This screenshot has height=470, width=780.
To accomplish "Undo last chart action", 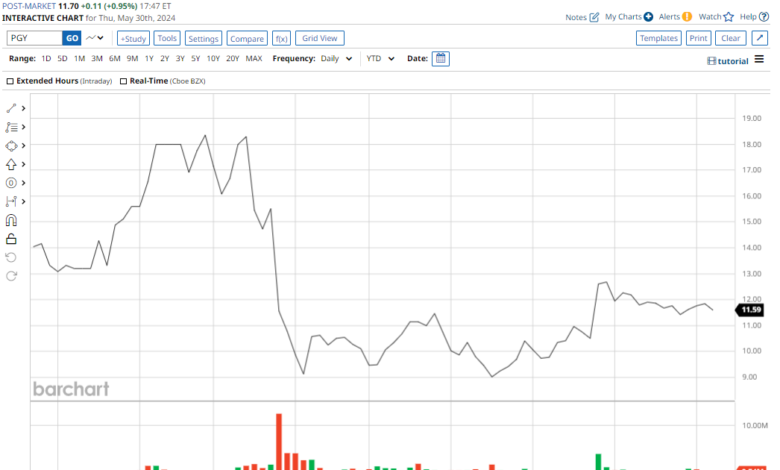I will tap(11, 257).
